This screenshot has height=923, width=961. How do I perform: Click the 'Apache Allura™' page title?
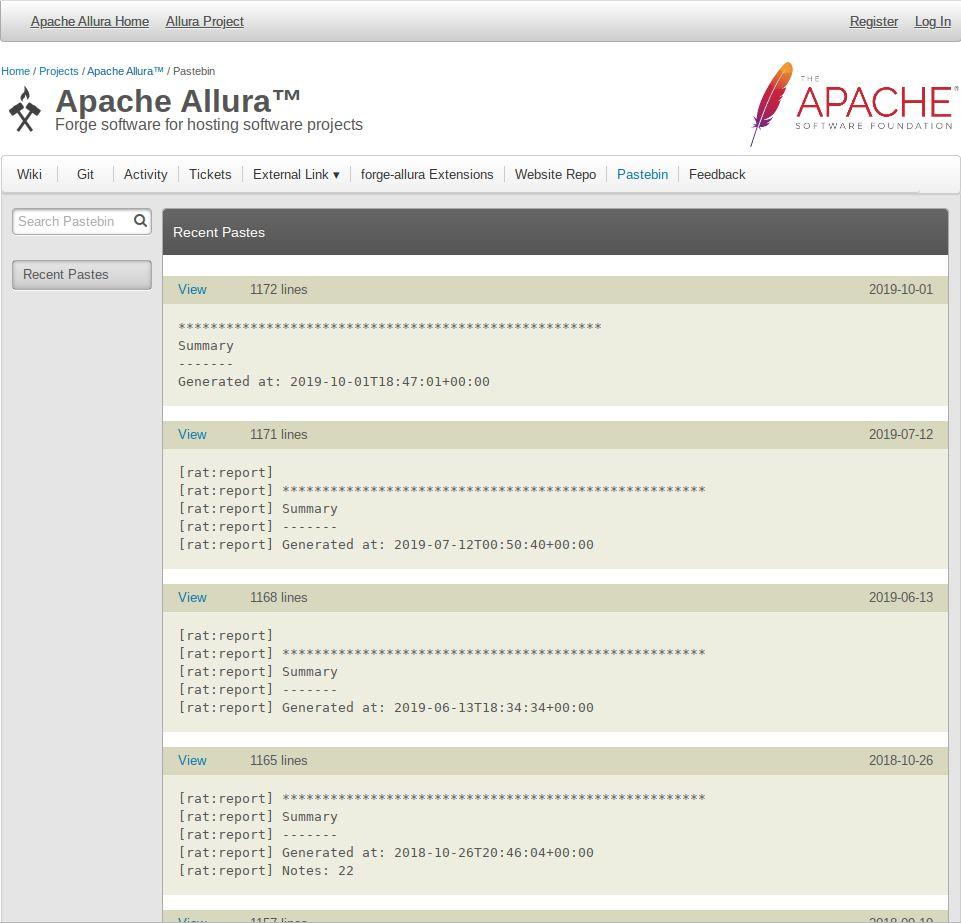pyautogui.click(x=178, y=101)
